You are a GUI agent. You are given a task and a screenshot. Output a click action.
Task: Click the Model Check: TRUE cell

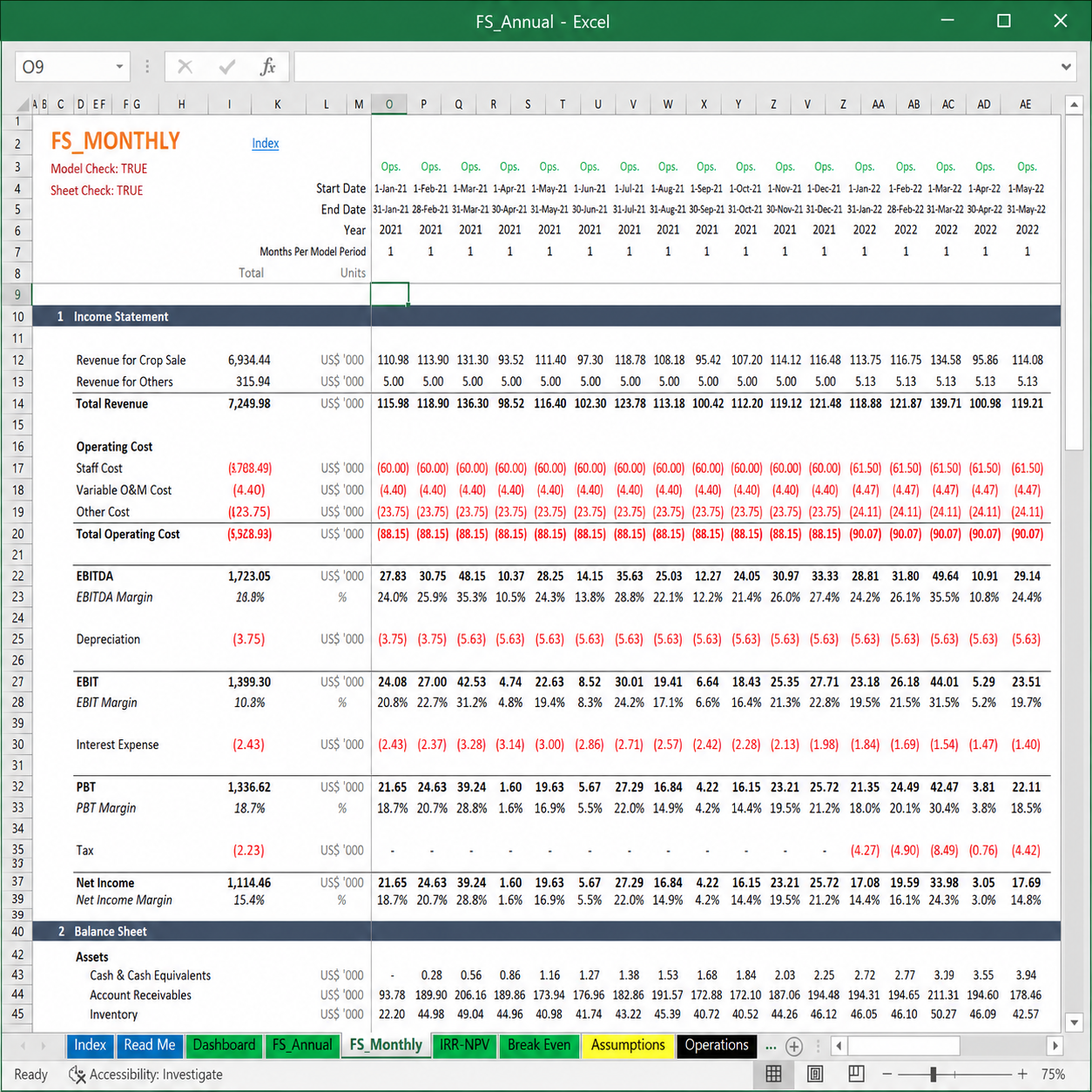(98, 169)
